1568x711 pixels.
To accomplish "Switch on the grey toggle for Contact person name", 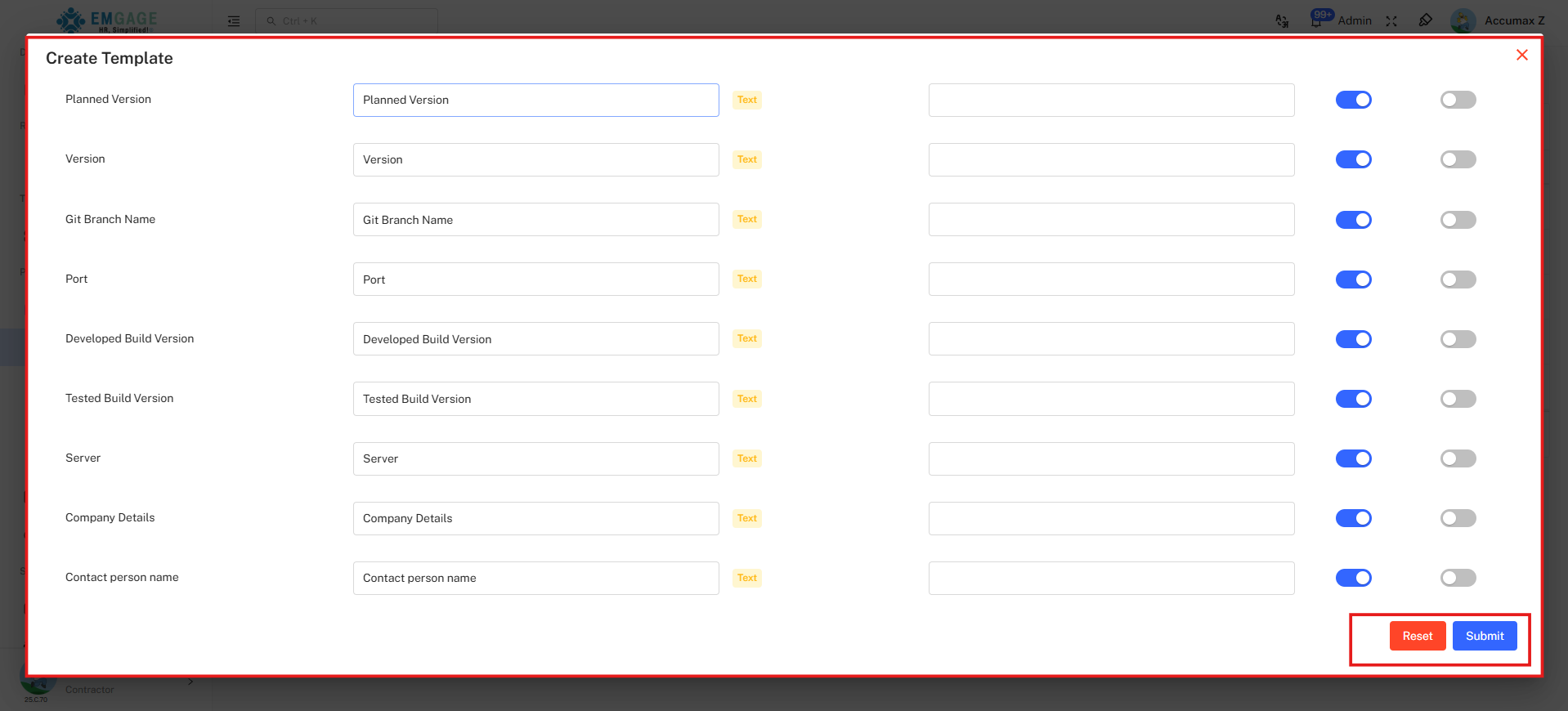I will coord(1458,578).
